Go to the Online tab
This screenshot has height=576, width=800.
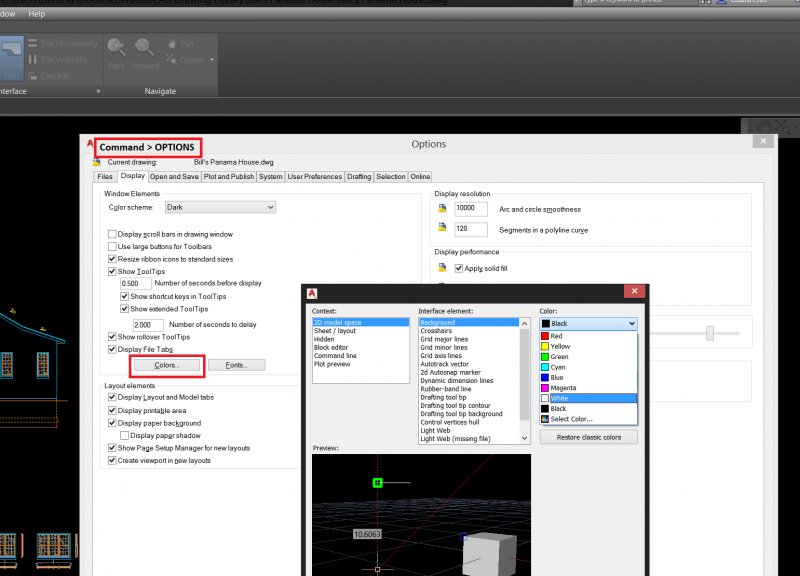click(x=420, y=177)
